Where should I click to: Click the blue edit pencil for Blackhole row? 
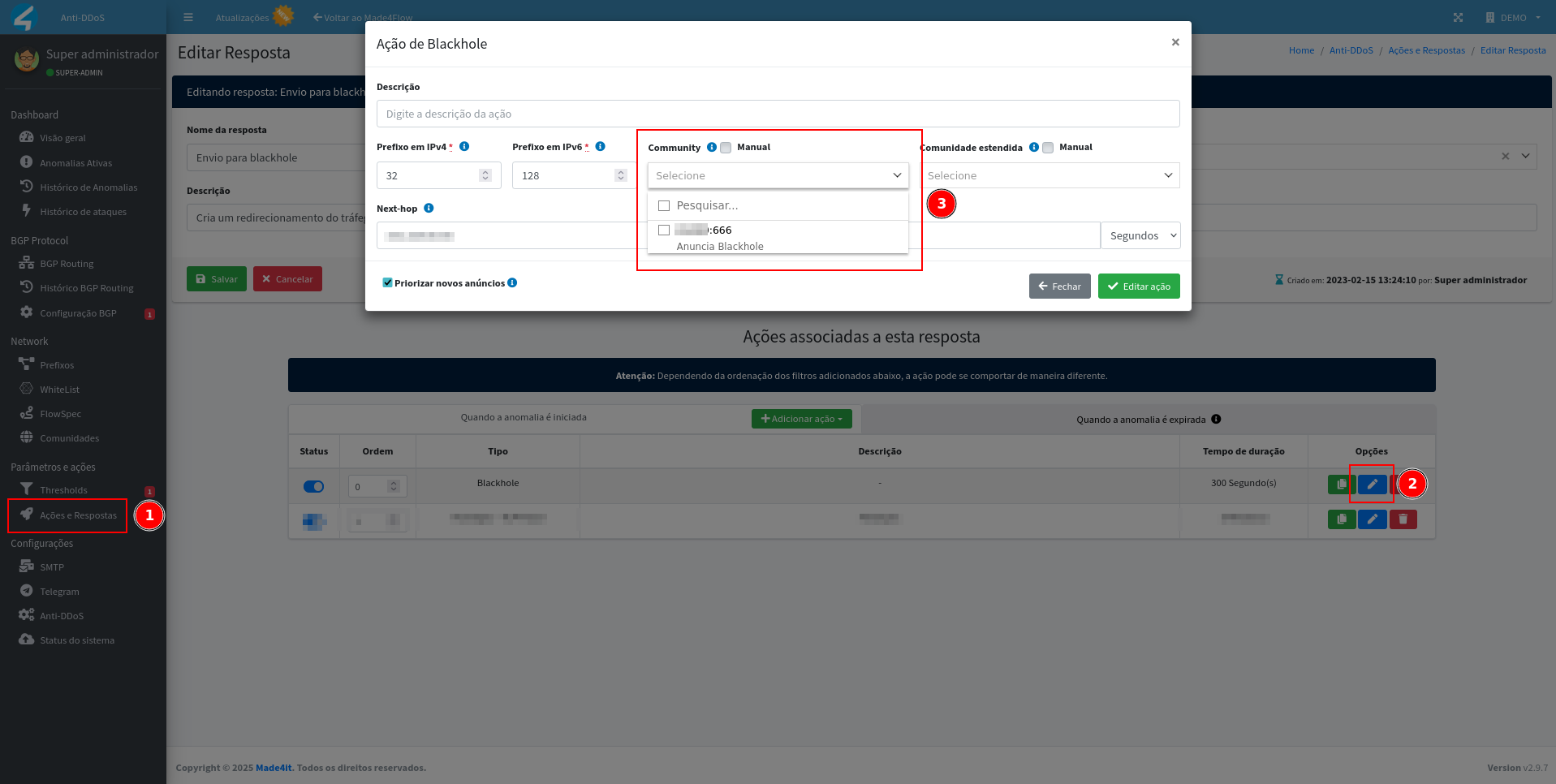point(1372,485)
